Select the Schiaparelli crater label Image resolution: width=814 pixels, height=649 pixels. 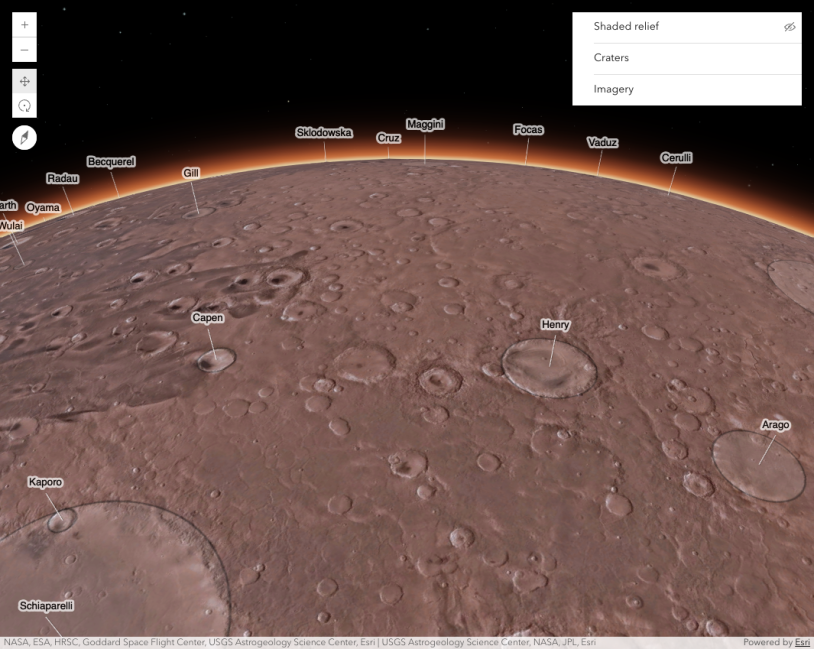click(x=47, y=604)
